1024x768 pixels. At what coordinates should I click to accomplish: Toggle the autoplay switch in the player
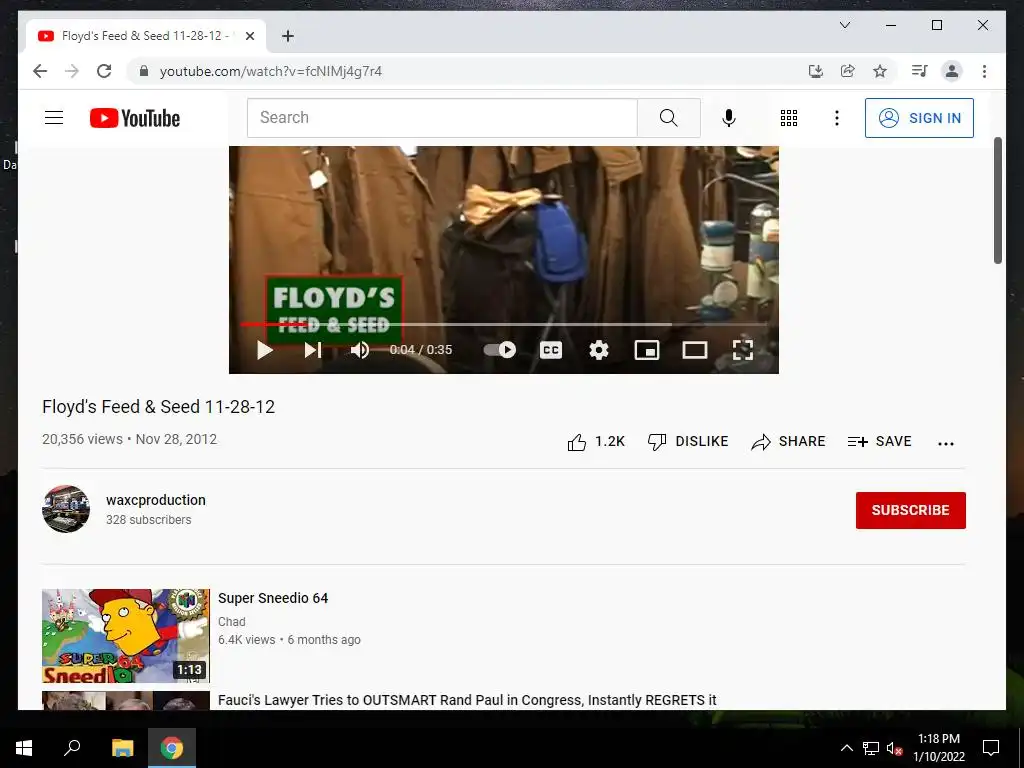tap(500, 350)
